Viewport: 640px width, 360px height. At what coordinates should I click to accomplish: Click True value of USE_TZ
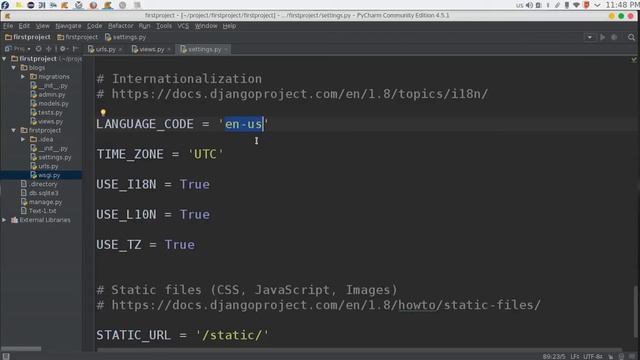[180, 244]
